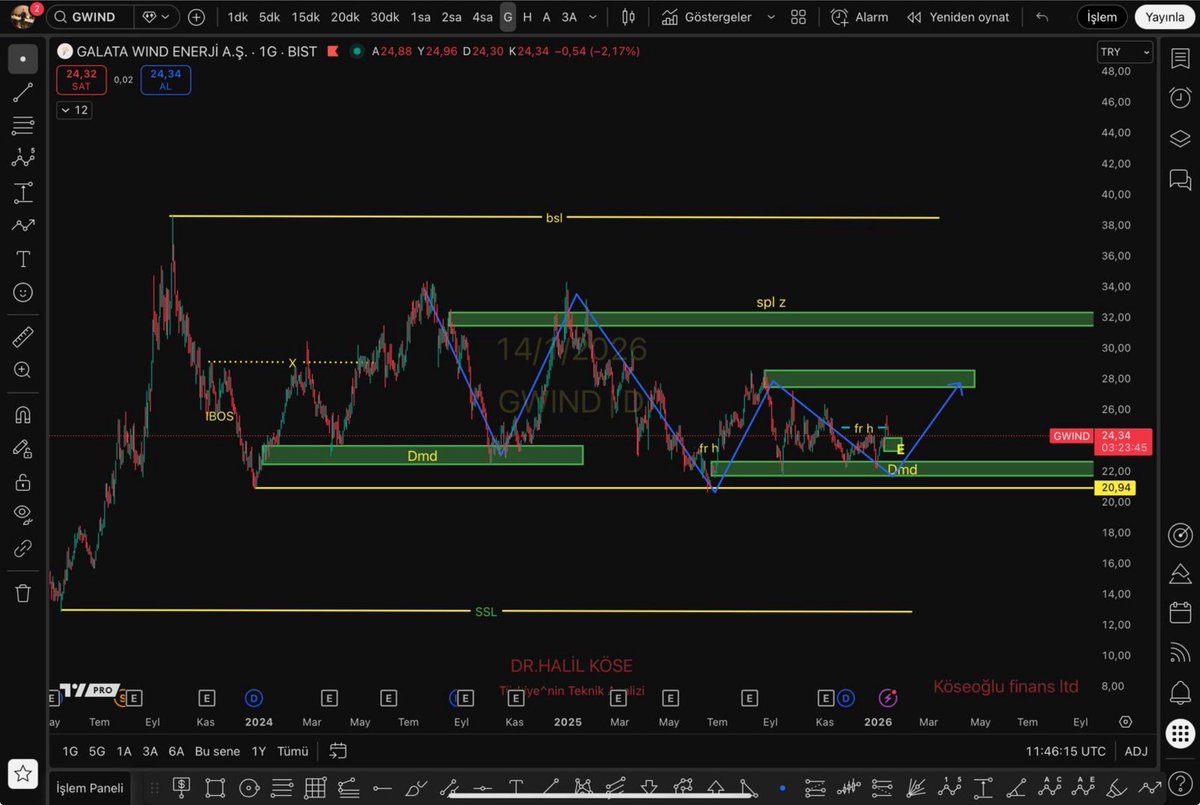Open the Fibonacci and Gann tools group

click(x=22, y=126)
